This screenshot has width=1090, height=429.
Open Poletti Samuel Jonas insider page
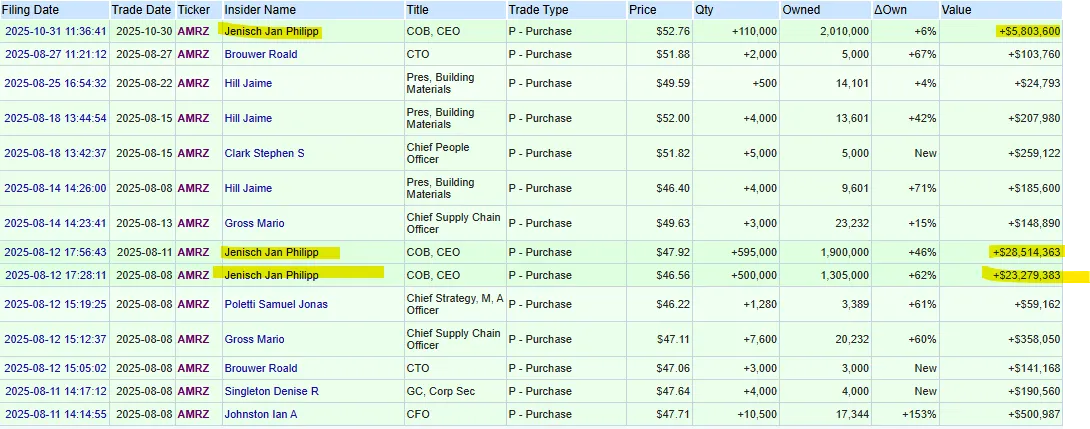coord(276,305)
